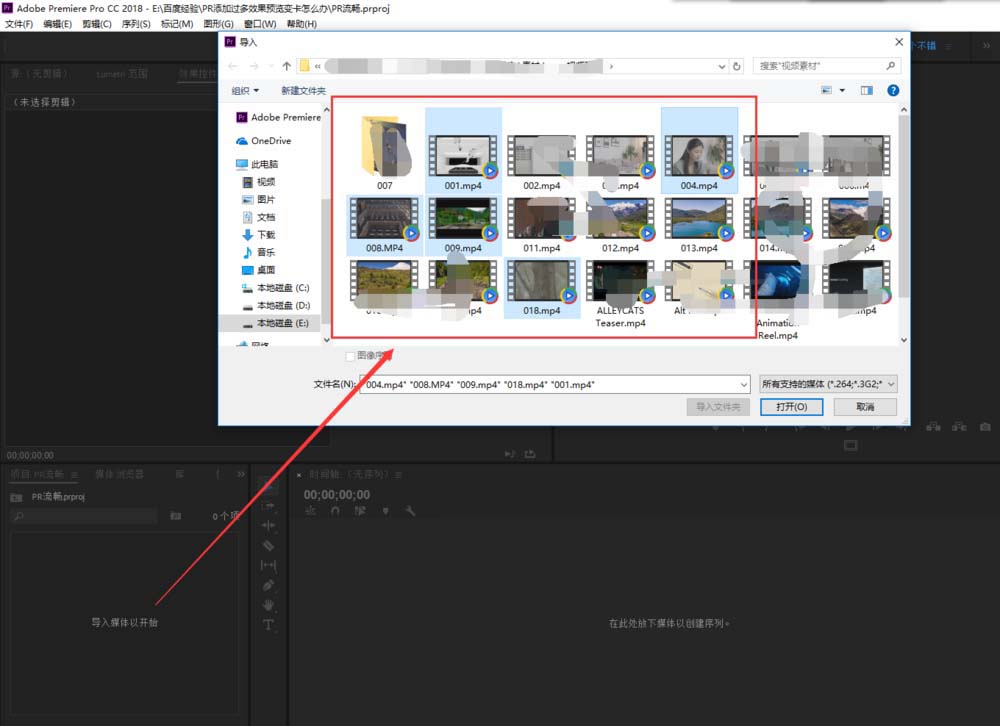
Task: Toggle the preview pane icon in dialog
Action: 866,90
